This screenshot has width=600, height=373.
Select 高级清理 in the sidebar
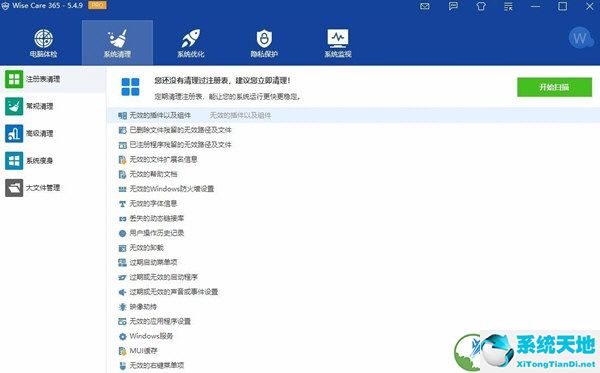coord(53,134)
